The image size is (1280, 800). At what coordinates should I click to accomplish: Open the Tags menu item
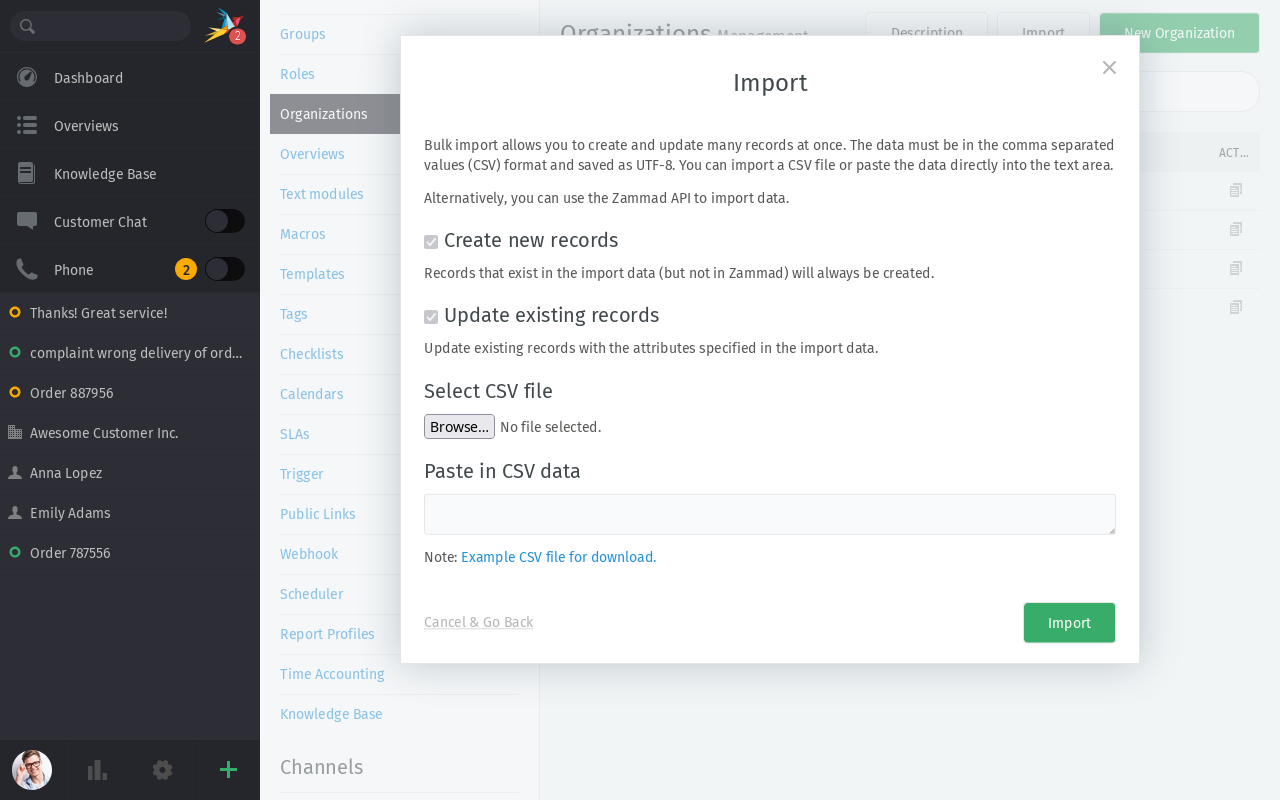coord(294,314)
